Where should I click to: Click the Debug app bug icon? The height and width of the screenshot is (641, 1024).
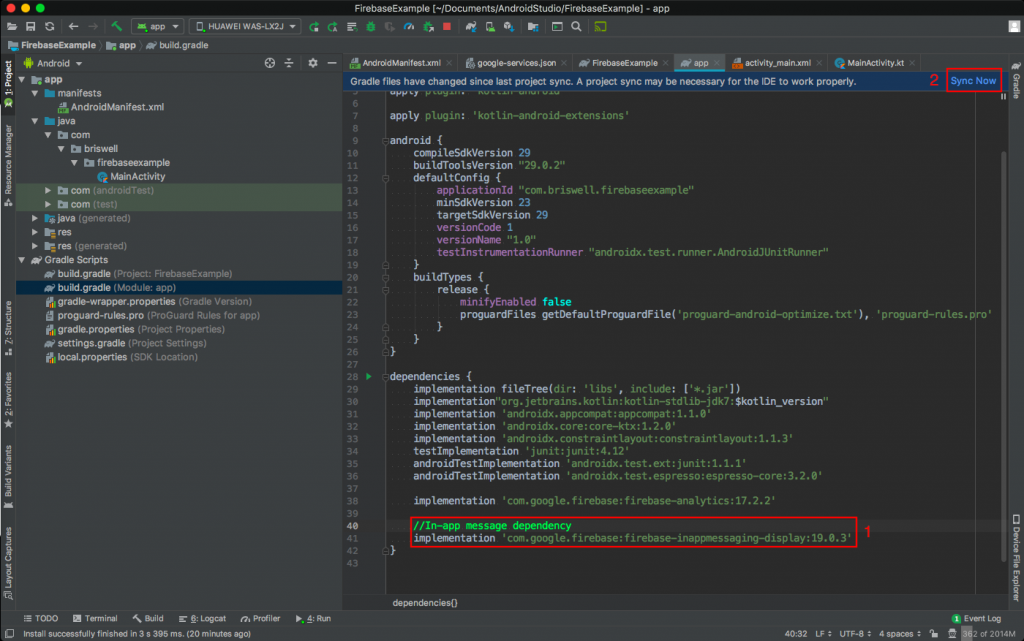tap(371, 27)
